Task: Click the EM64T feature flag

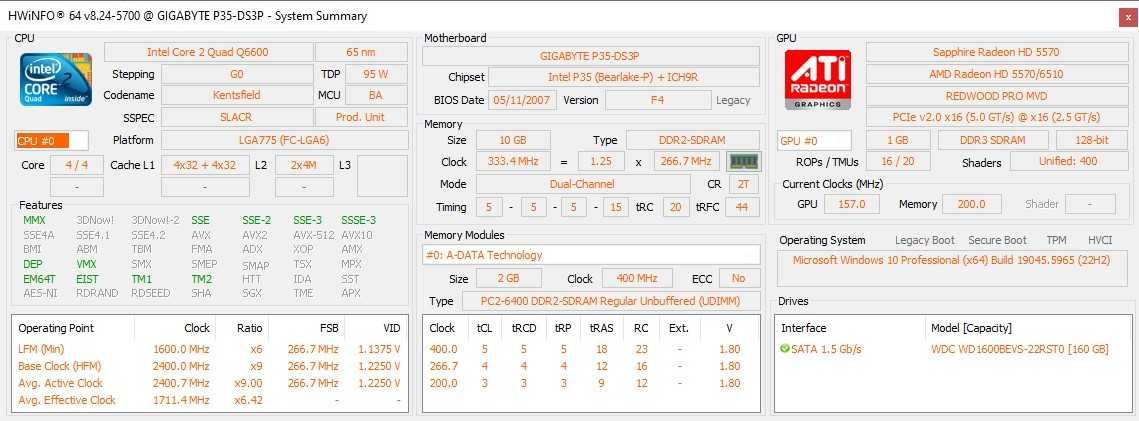Action: pyautogui.click(x=40, y=279)
